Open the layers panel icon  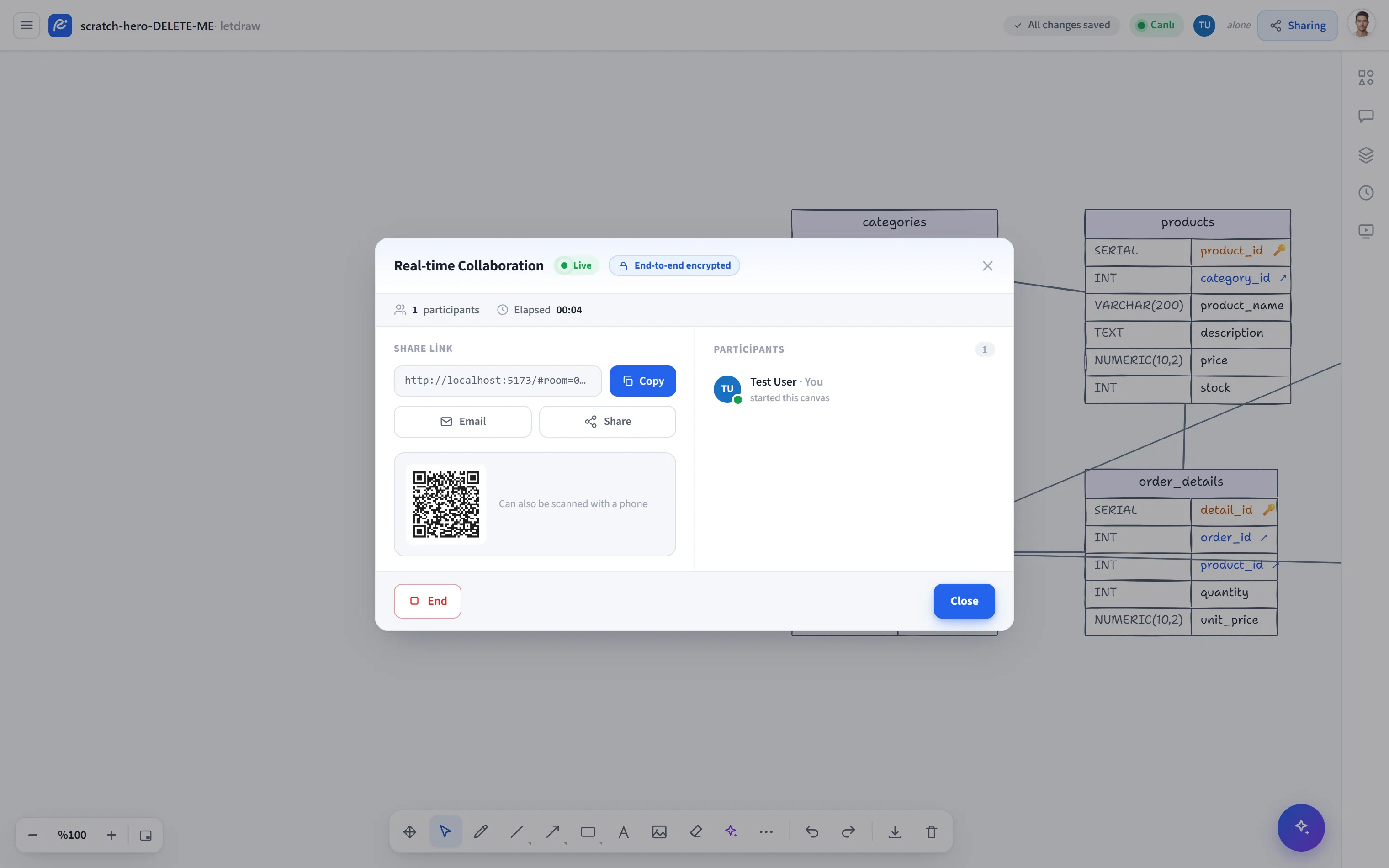[x=1365, y=154]
